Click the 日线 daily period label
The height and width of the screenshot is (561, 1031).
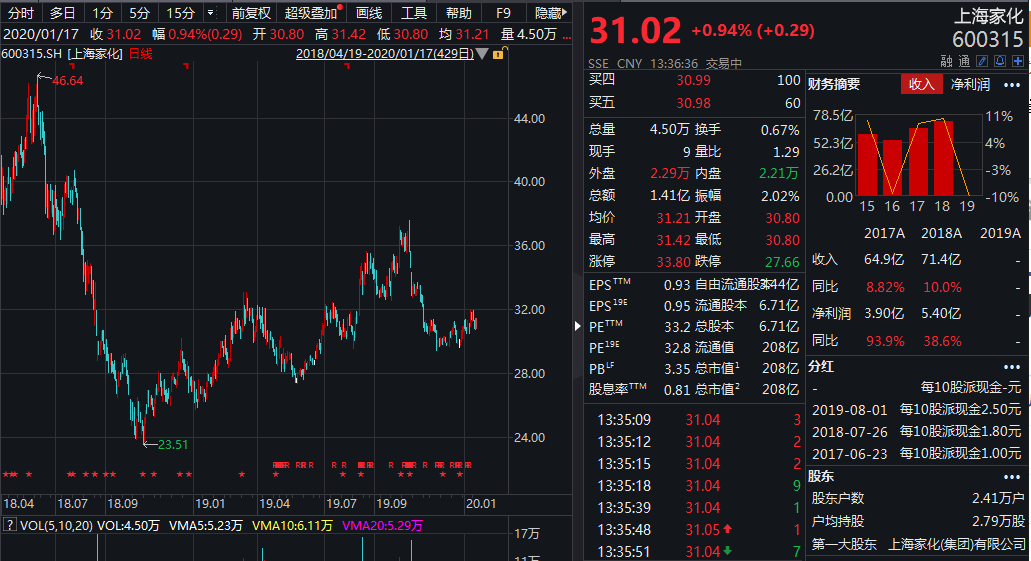[x=141, y=53]
